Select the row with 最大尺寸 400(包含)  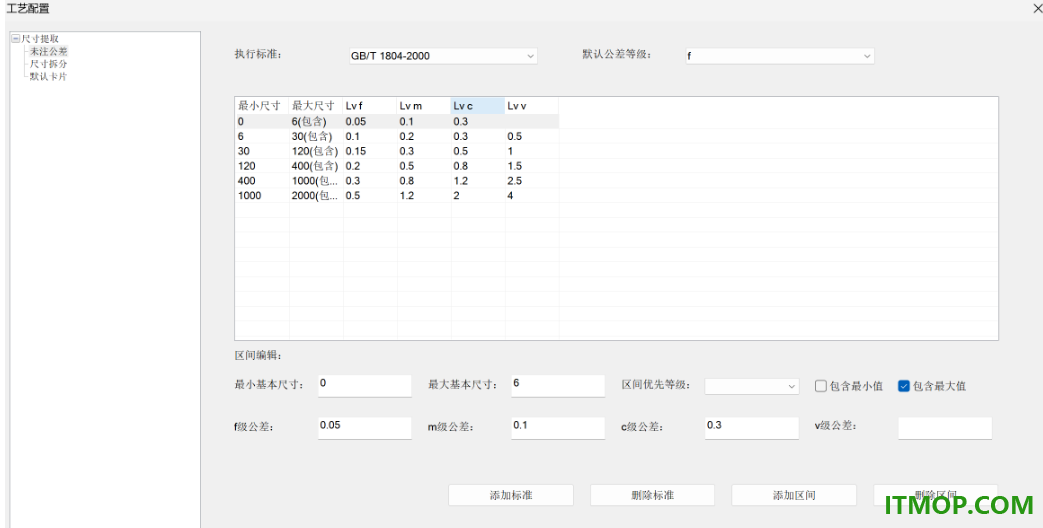point(397,166)
